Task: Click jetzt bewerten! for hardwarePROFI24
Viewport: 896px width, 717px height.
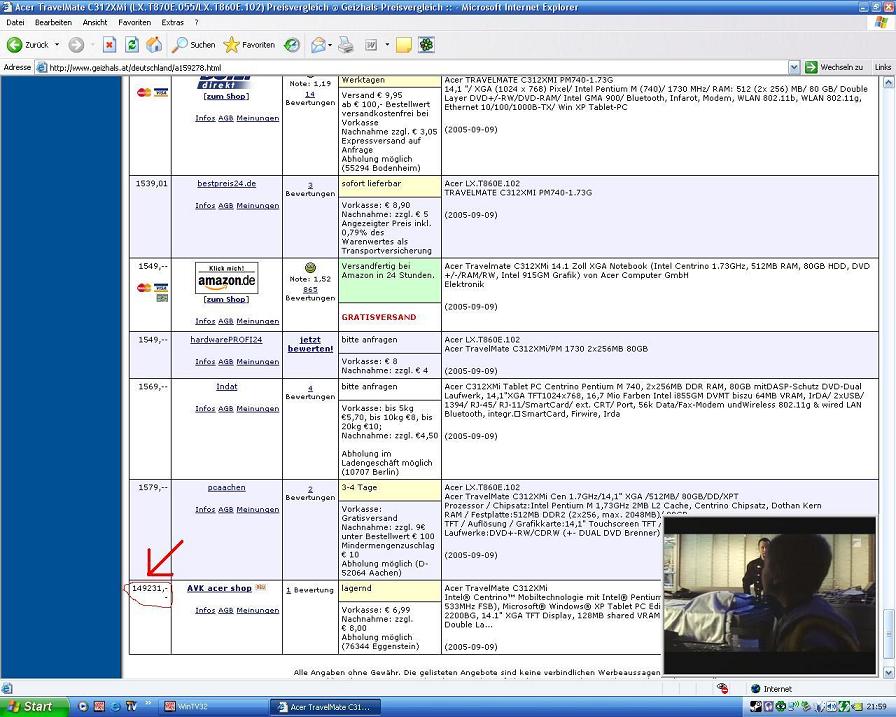Action: click(310, 344)
